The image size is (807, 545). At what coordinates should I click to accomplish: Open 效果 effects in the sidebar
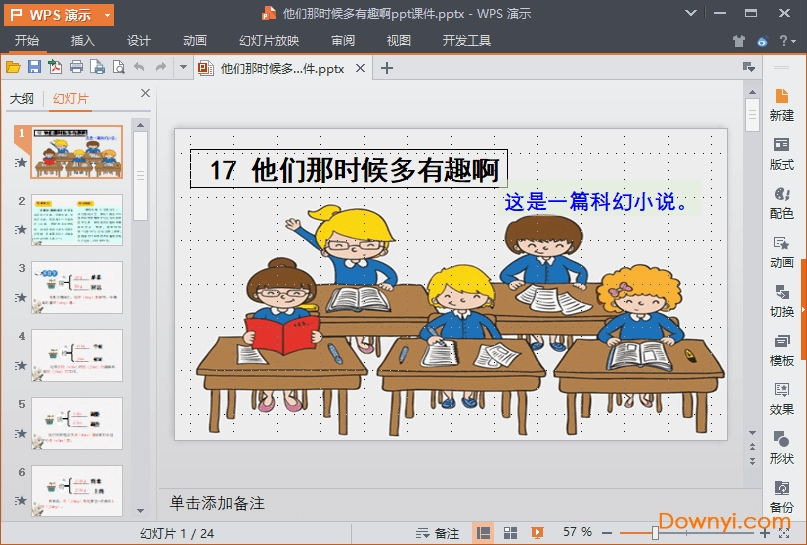[781, 399]
